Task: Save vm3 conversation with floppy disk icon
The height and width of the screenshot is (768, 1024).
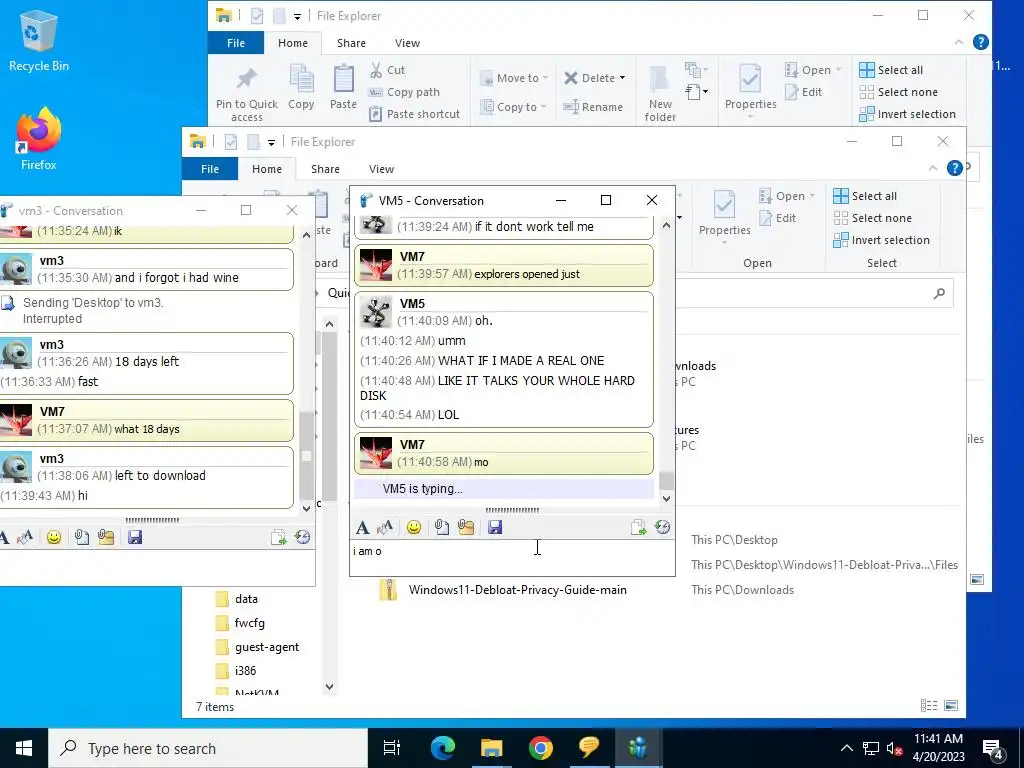Action: pyautogui.click(x=135, y=537)
